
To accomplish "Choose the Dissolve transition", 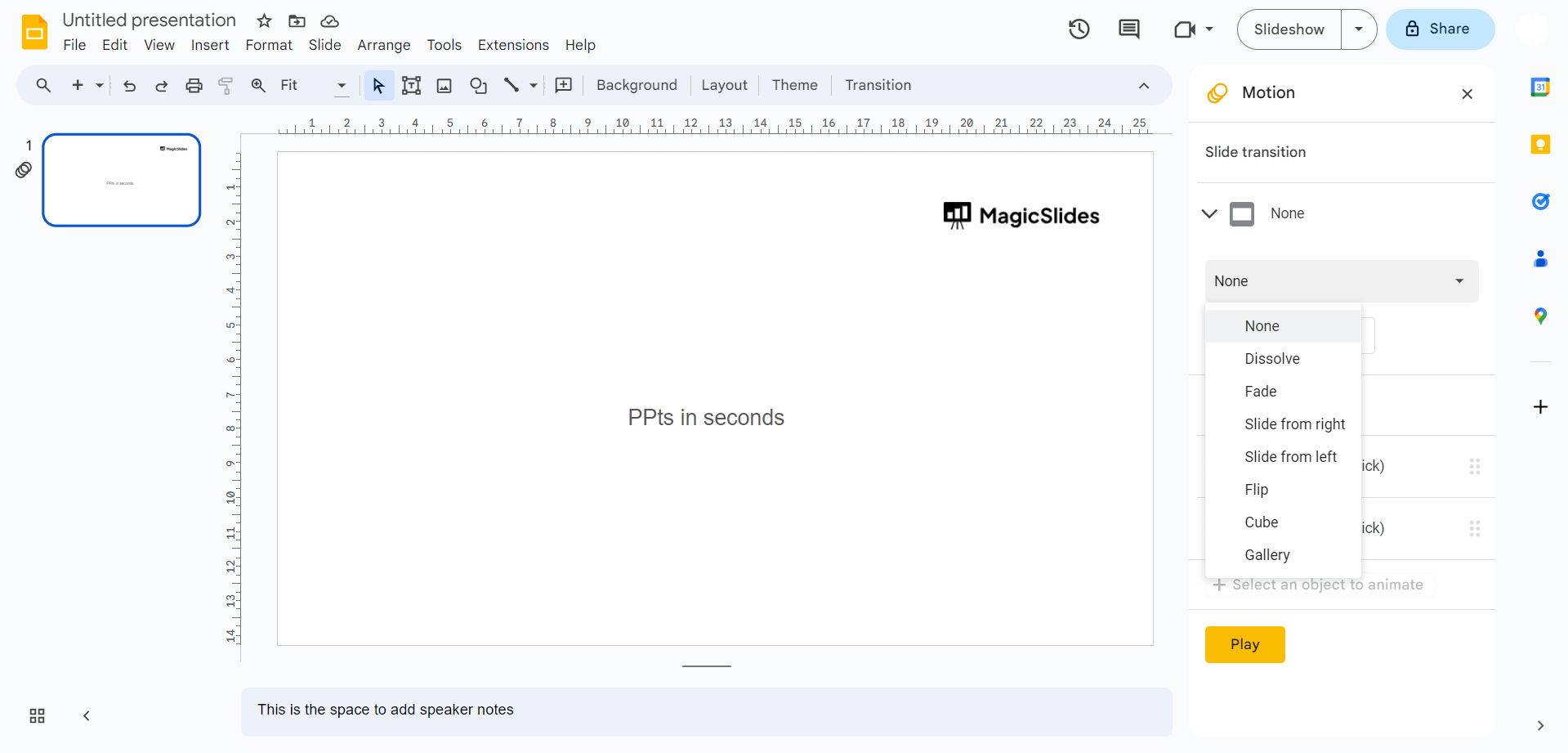I will [1283, 359].
